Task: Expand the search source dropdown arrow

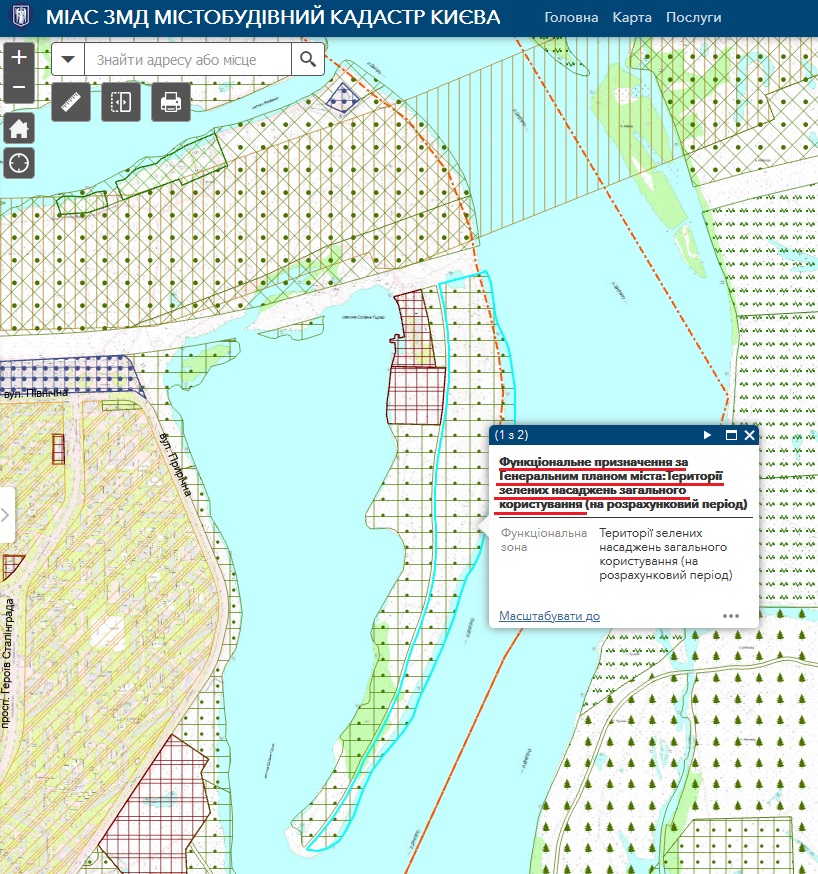Action: tap(68, 60)
